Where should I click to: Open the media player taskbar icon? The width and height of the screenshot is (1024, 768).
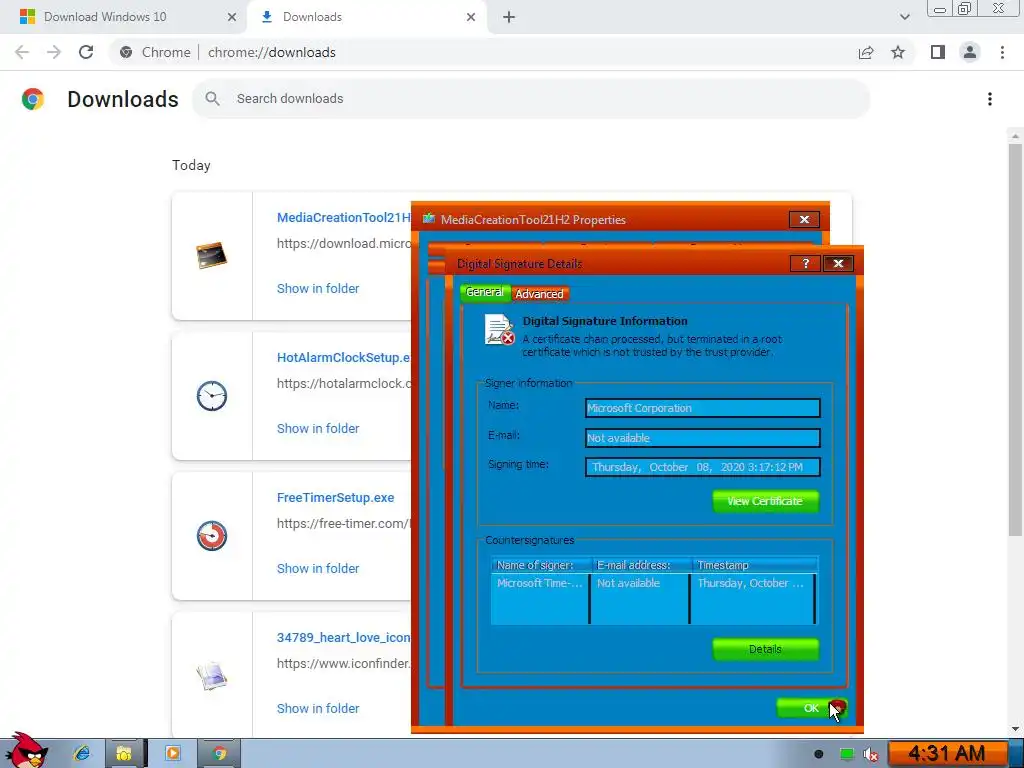click(172, 754)
